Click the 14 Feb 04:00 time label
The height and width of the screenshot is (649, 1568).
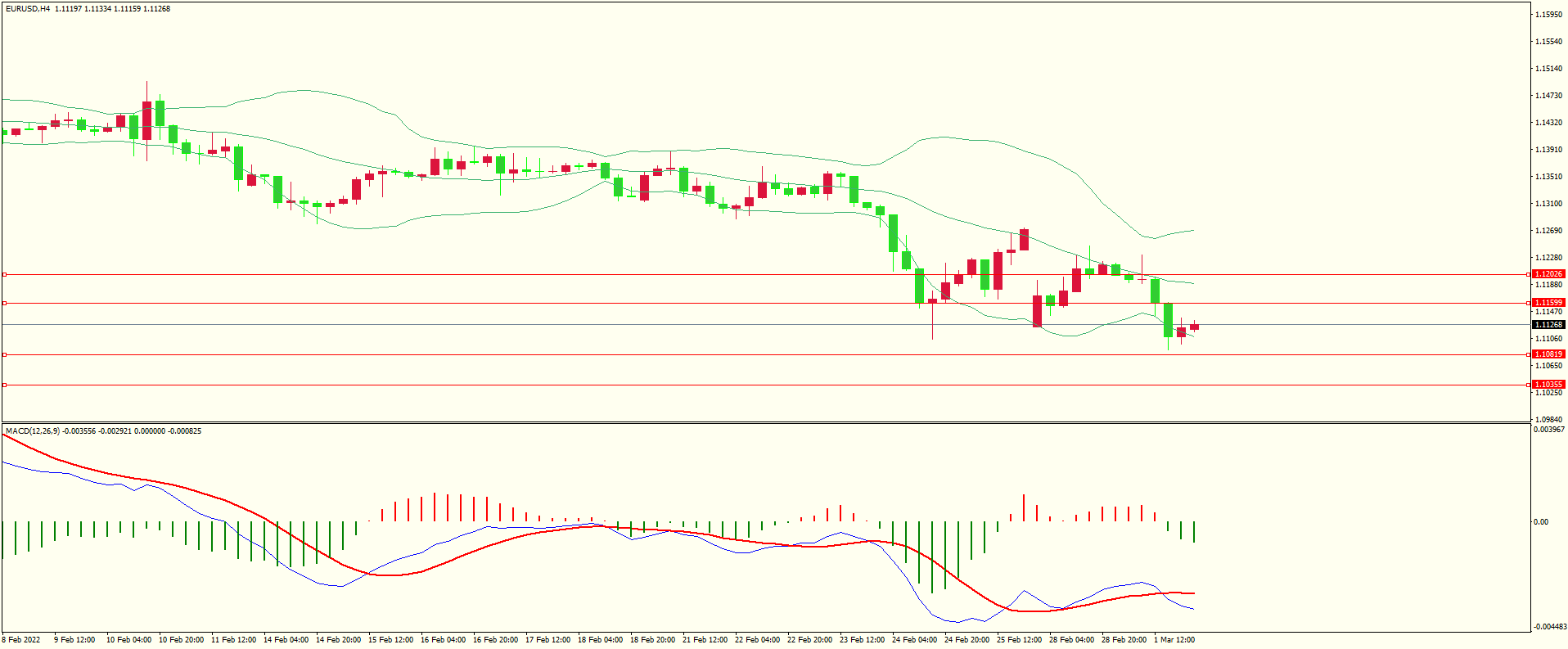(x=286, y=640)
